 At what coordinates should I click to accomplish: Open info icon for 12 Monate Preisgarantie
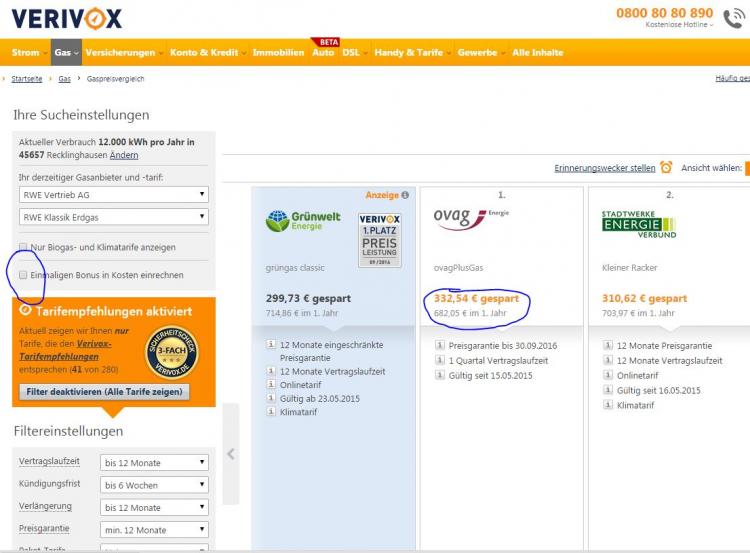(608, 345)
